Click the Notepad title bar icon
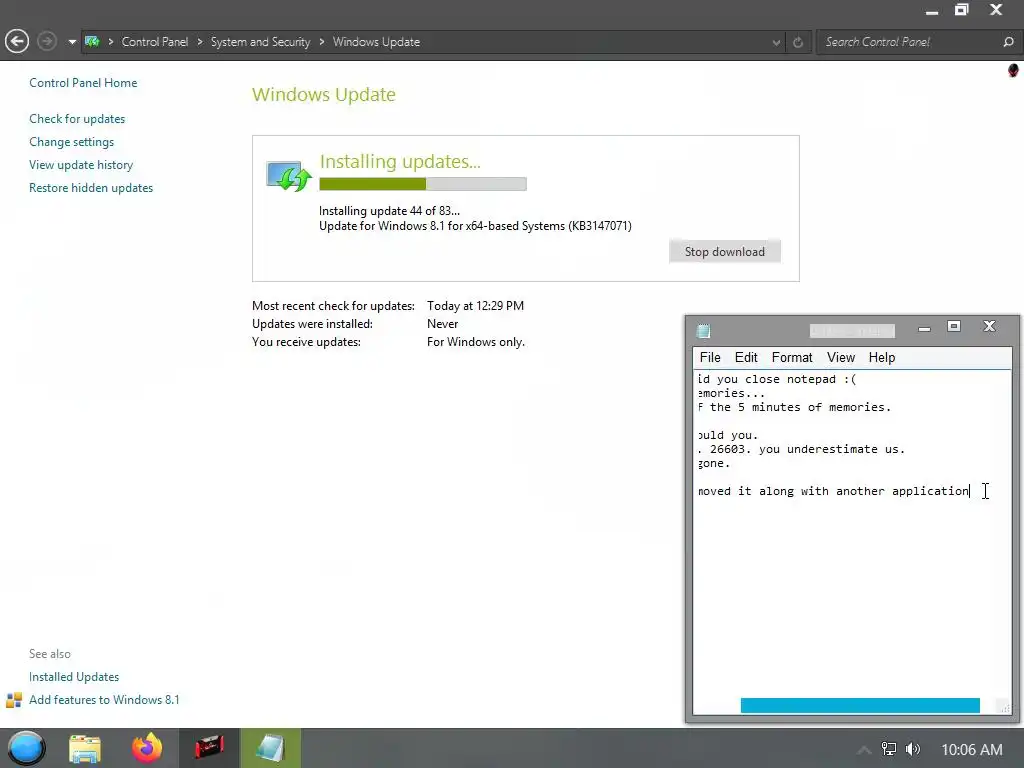The image size is (1024, 768). (x=703, y=330)
